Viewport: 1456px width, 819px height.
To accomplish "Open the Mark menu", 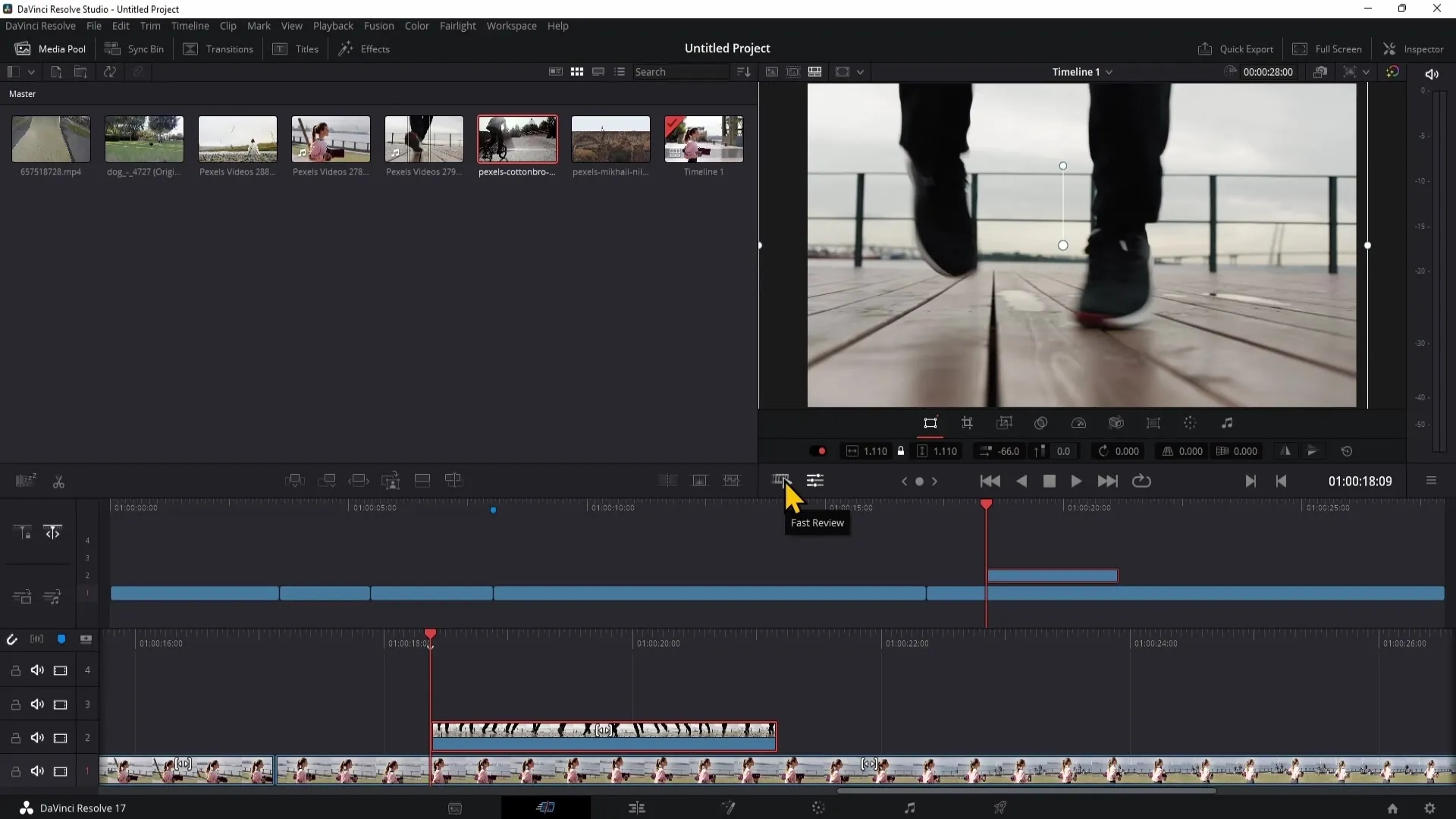I will tap(259, 26).
